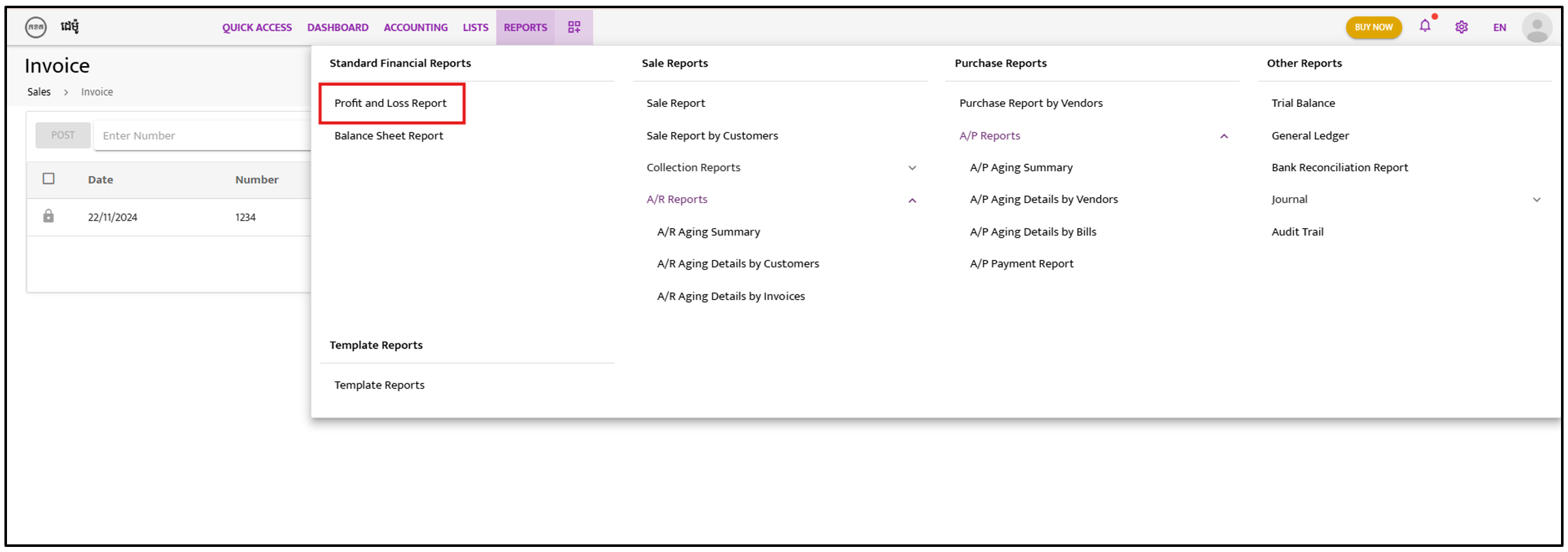Select the 22/11/2024 date cell
This screenshot has width=1568, height=552.
click(x=113, y=217)
